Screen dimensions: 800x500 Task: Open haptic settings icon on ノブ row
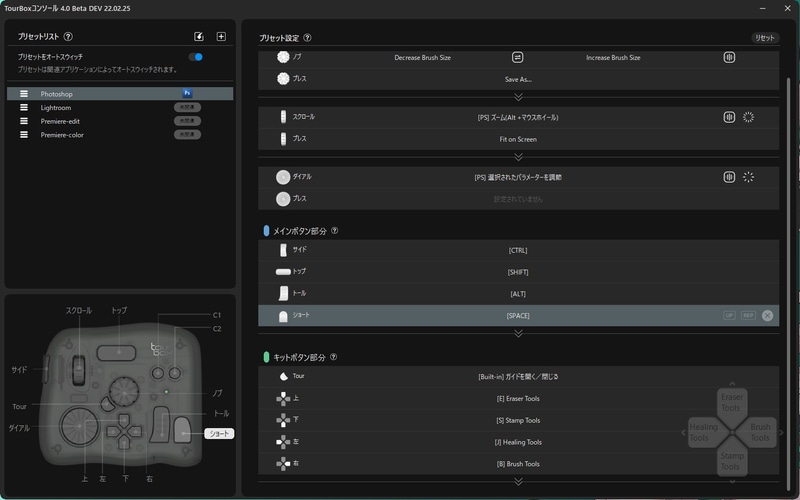tap(729, 58)
